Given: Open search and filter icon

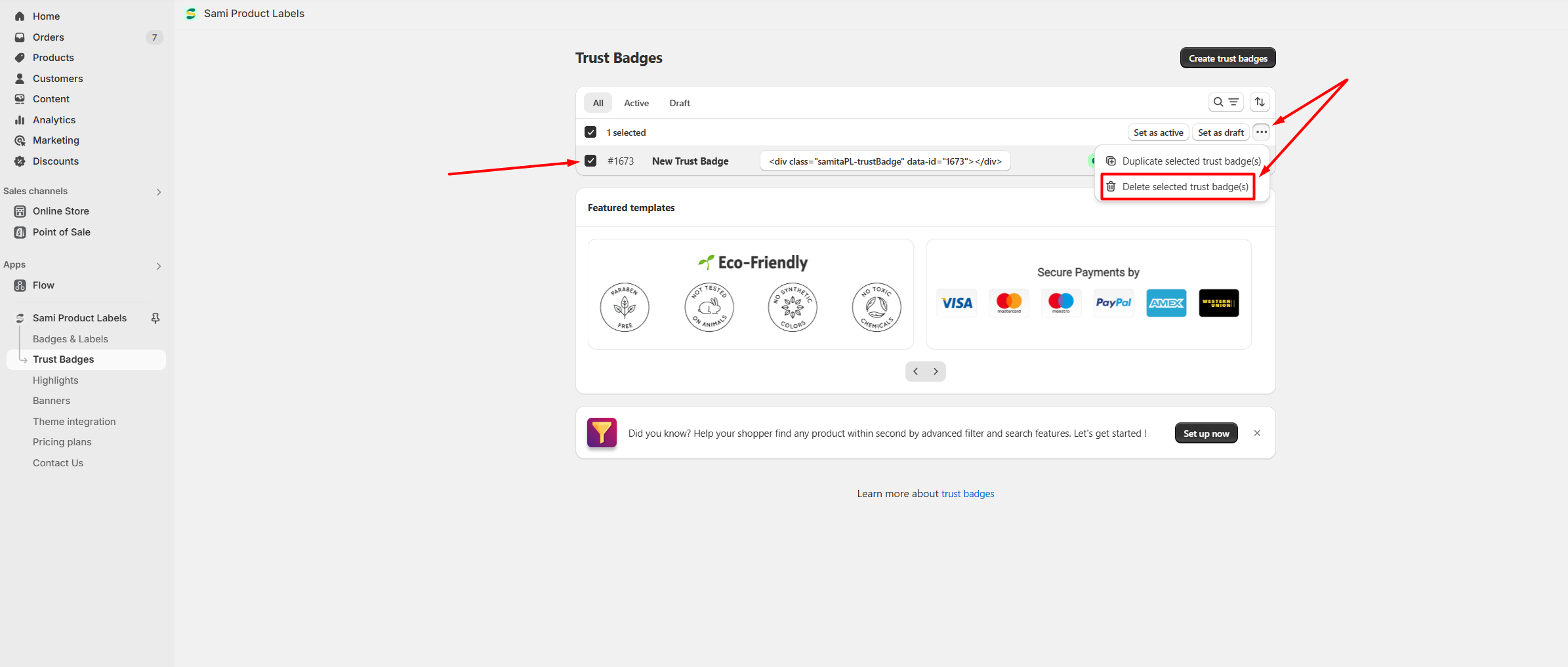Looking at the screenshot, I should pos(1226,102).
